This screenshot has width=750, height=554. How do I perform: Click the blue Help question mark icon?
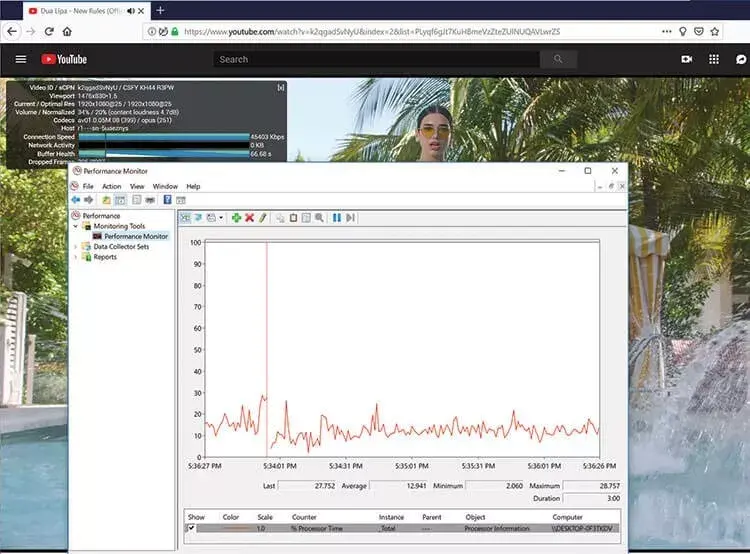[167, 200]
